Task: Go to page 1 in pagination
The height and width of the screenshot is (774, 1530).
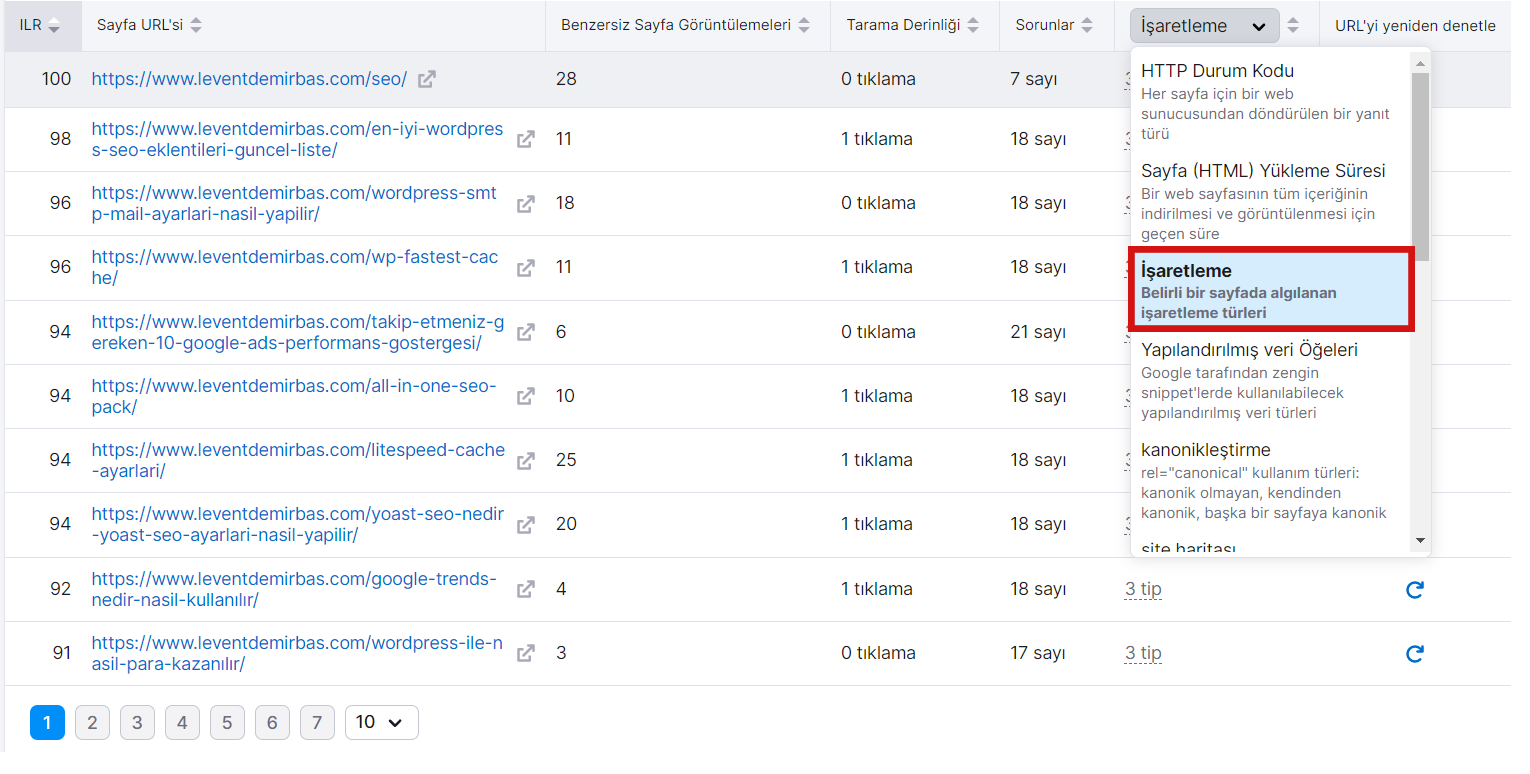Action: (x=47, y=722)
